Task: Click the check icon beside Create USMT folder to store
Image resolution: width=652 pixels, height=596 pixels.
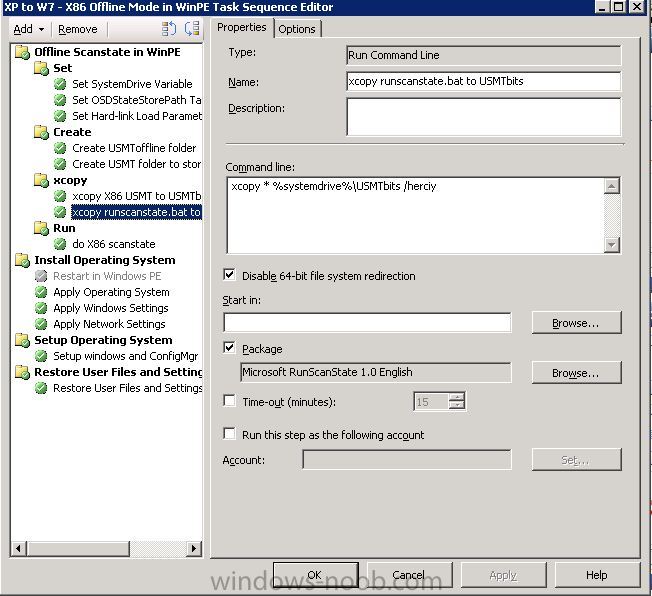Action: point(60,164)
